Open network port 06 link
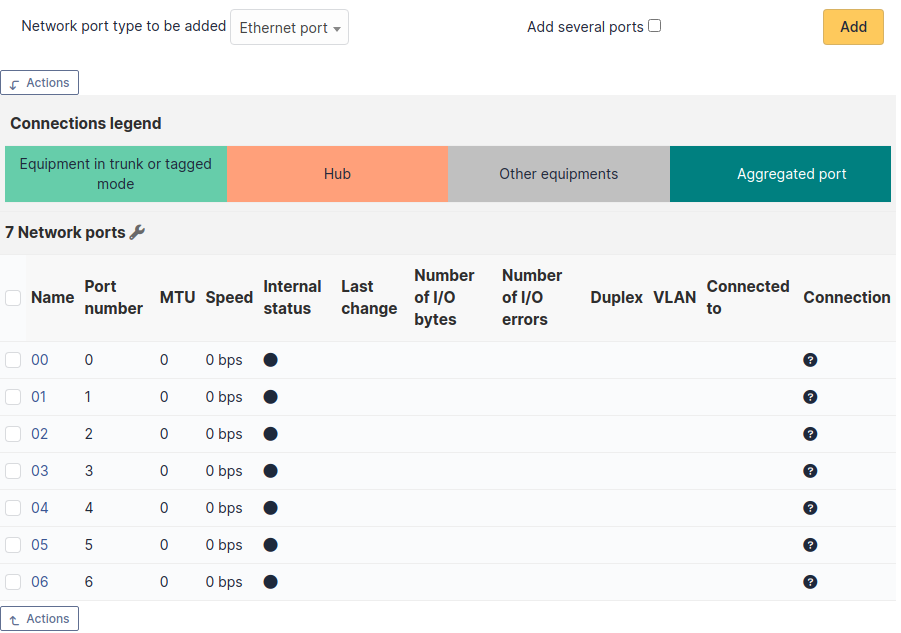The width and height of the screenshot is (901, 633). point(40,582)
